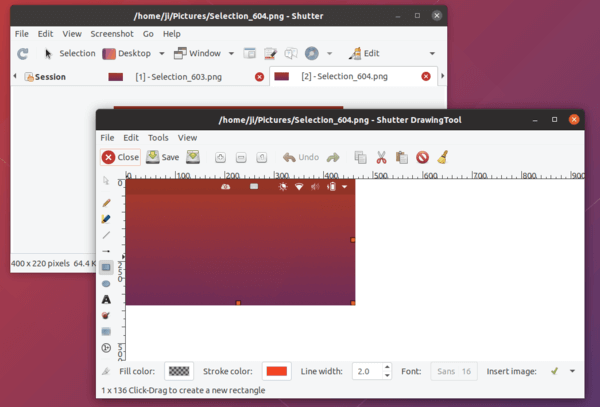Screen dimensions: 600x407
Task: Open the web capture dropdown arrow
Action: 329,54
